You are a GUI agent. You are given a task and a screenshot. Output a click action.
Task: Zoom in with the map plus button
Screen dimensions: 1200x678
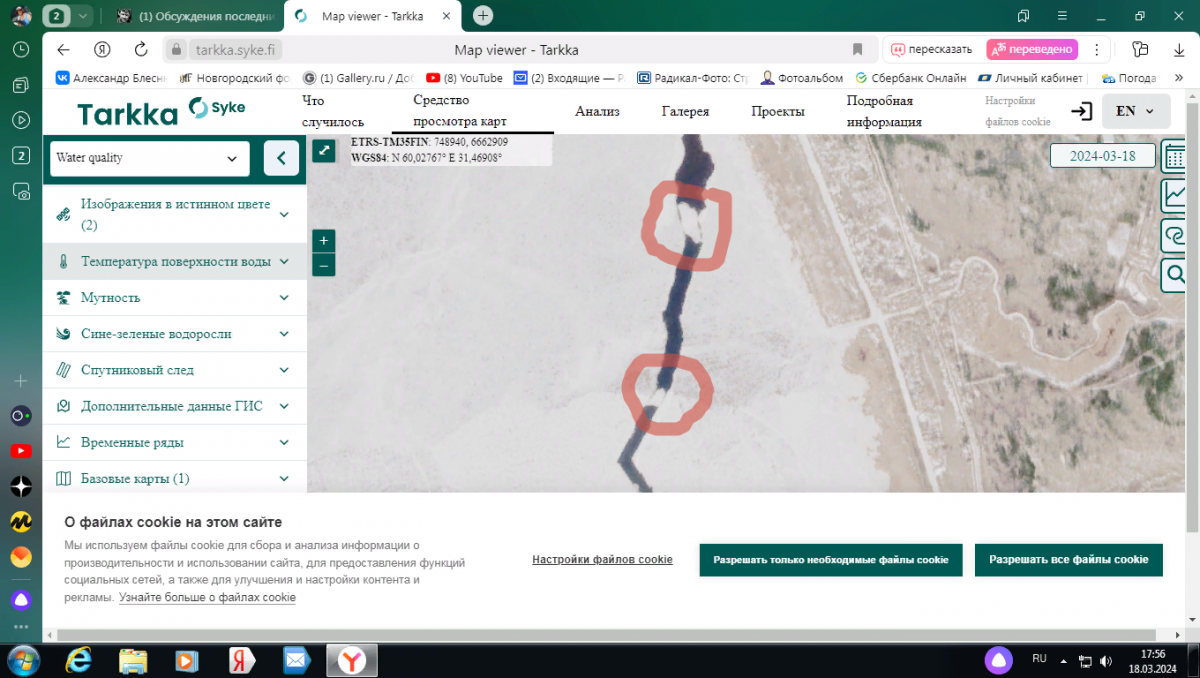pyautogui.click(x=323, y=241)
